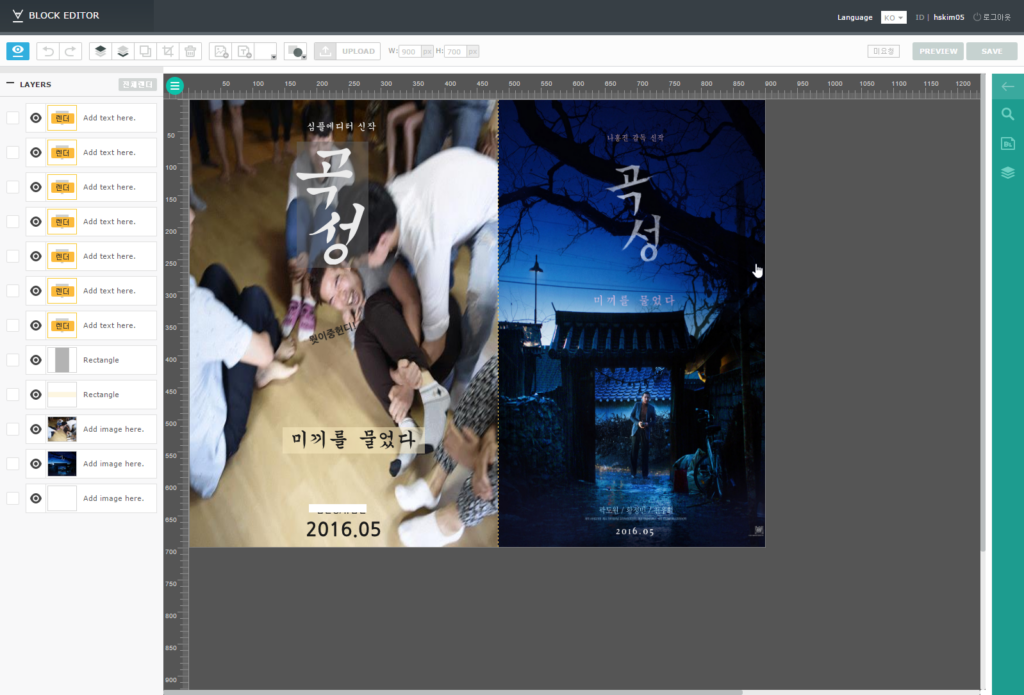Click the crop tool icon
The width and height of the screenshot is (1024, 695).
pyautogui.click(x=168, y=51)
